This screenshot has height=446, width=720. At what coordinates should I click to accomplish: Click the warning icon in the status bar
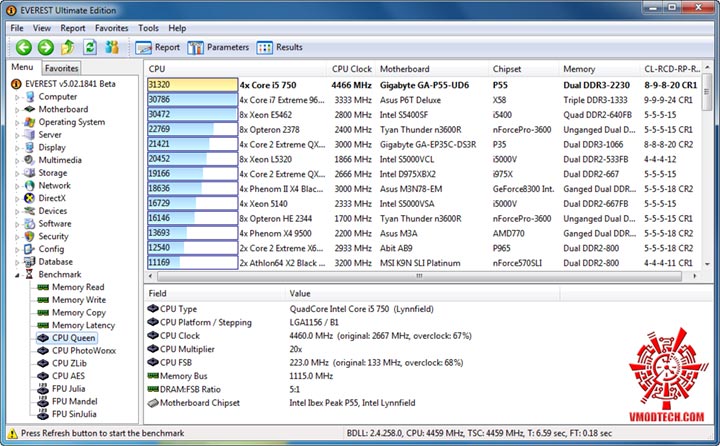pyautogui.click(x=13, y=433)
